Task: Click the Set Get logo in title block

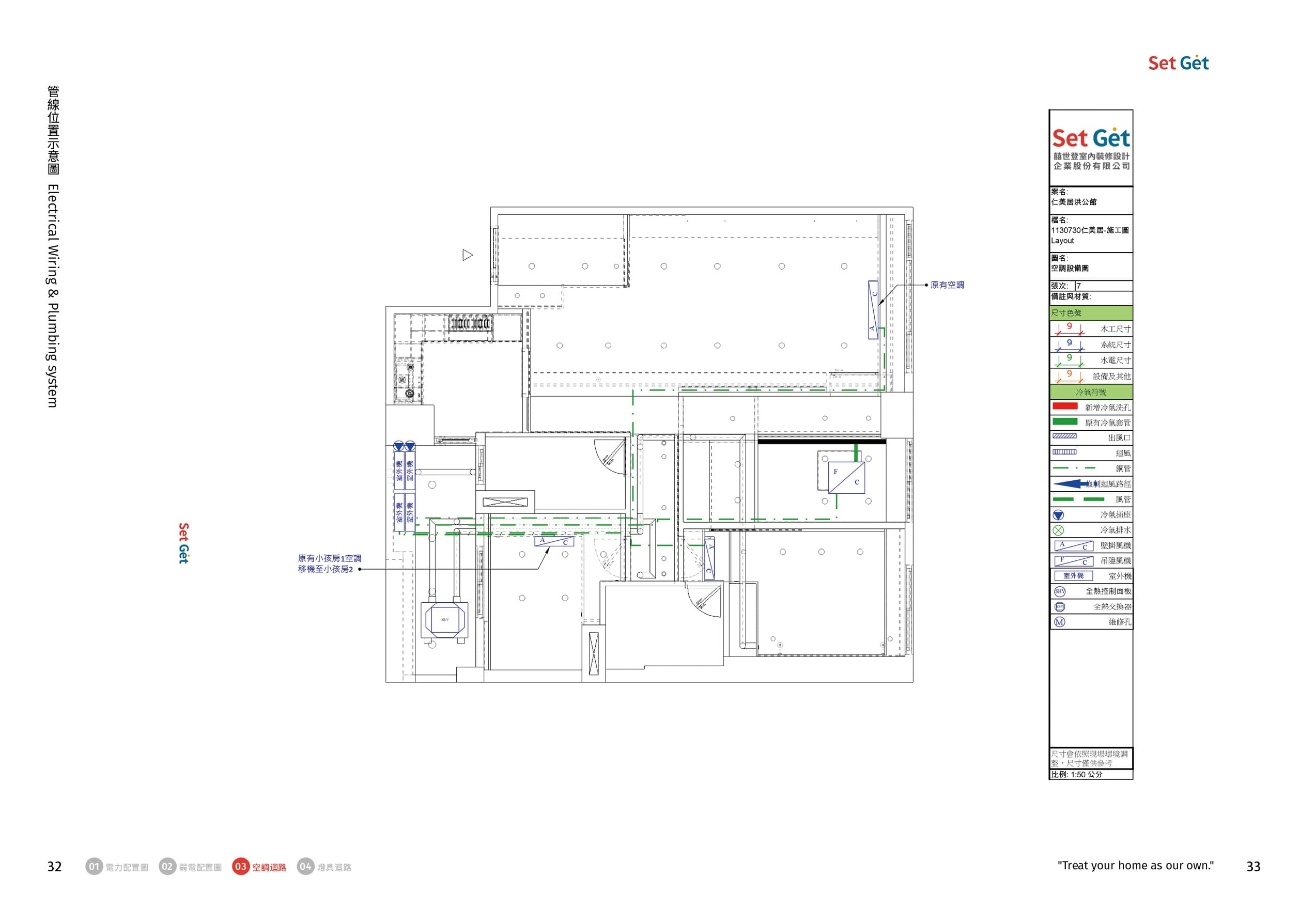Action: click(x=1091, y=138)
